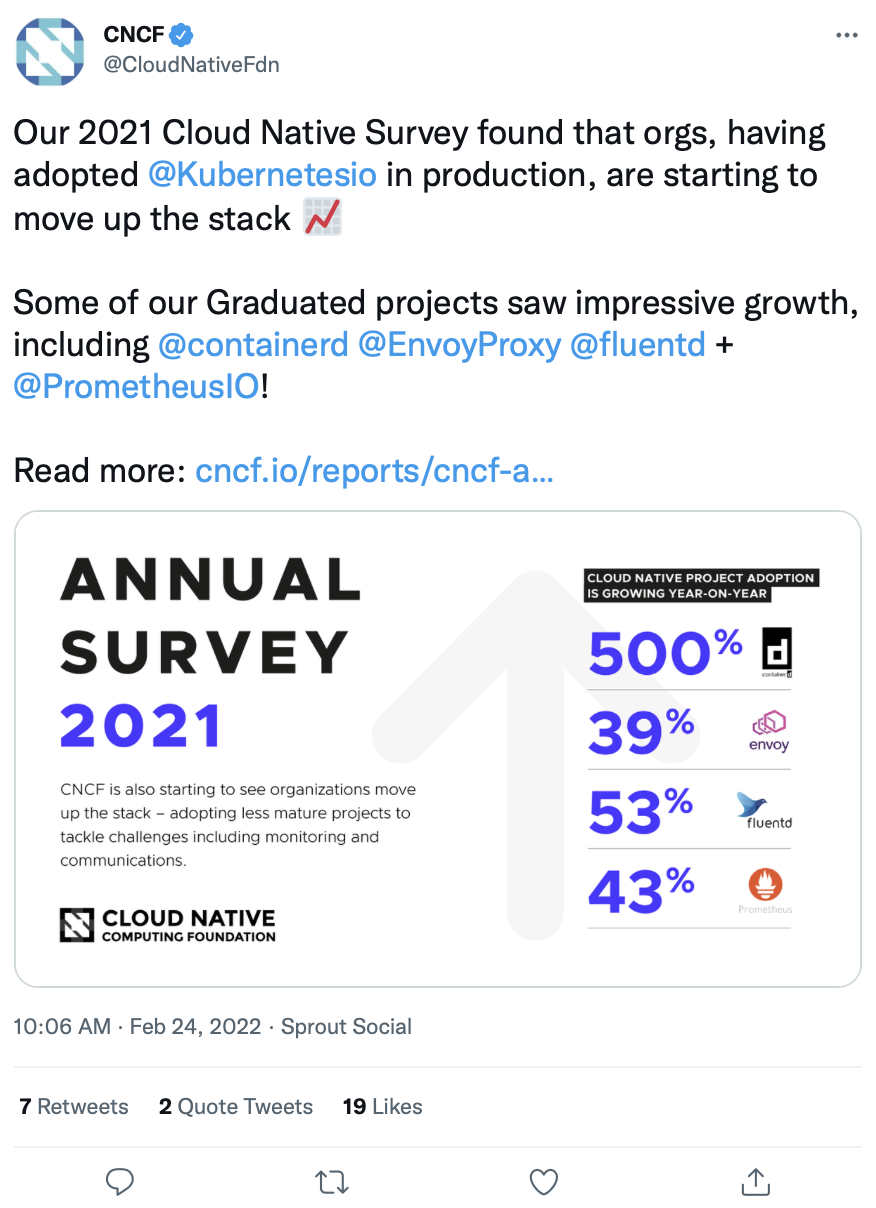
Task: Open the @PrometheusIO mention
Action: pyautogui.click(x=137, y=387)
